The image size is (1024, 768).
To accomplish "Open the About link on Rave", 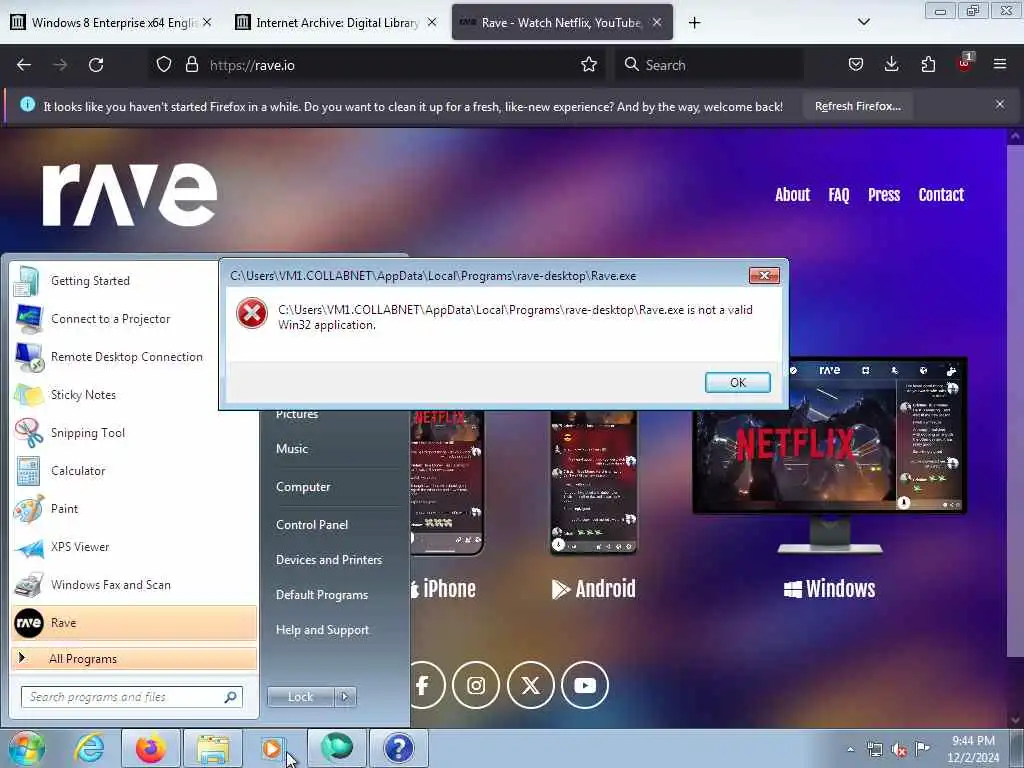I will point(792,195).
